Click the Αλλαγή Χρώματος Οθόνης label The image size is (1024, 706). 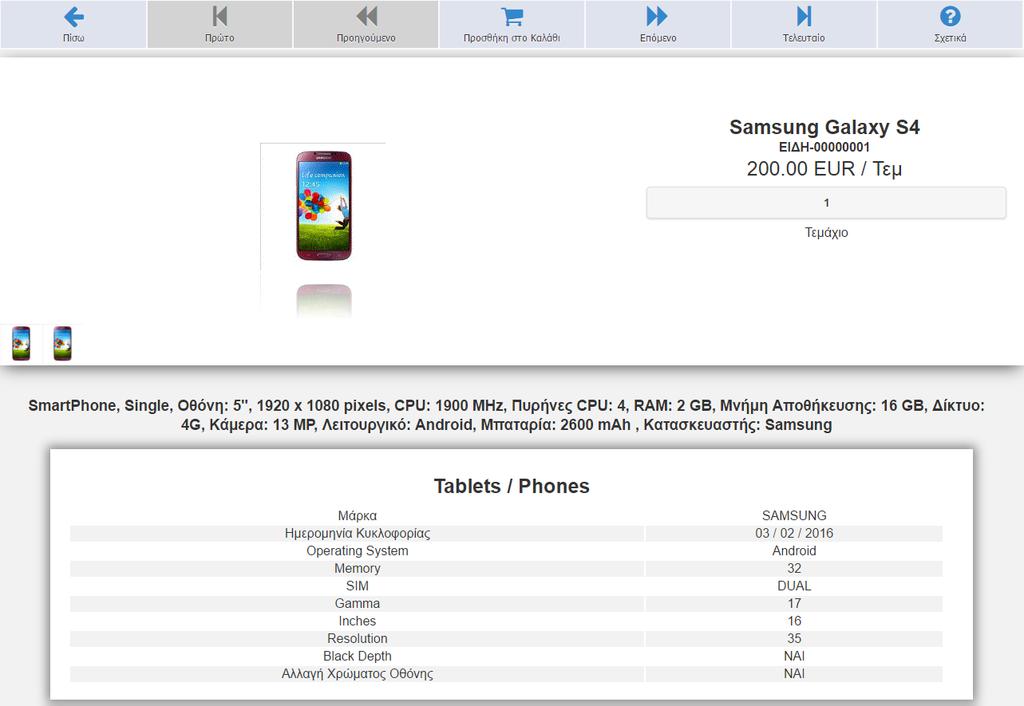(357, 674)
